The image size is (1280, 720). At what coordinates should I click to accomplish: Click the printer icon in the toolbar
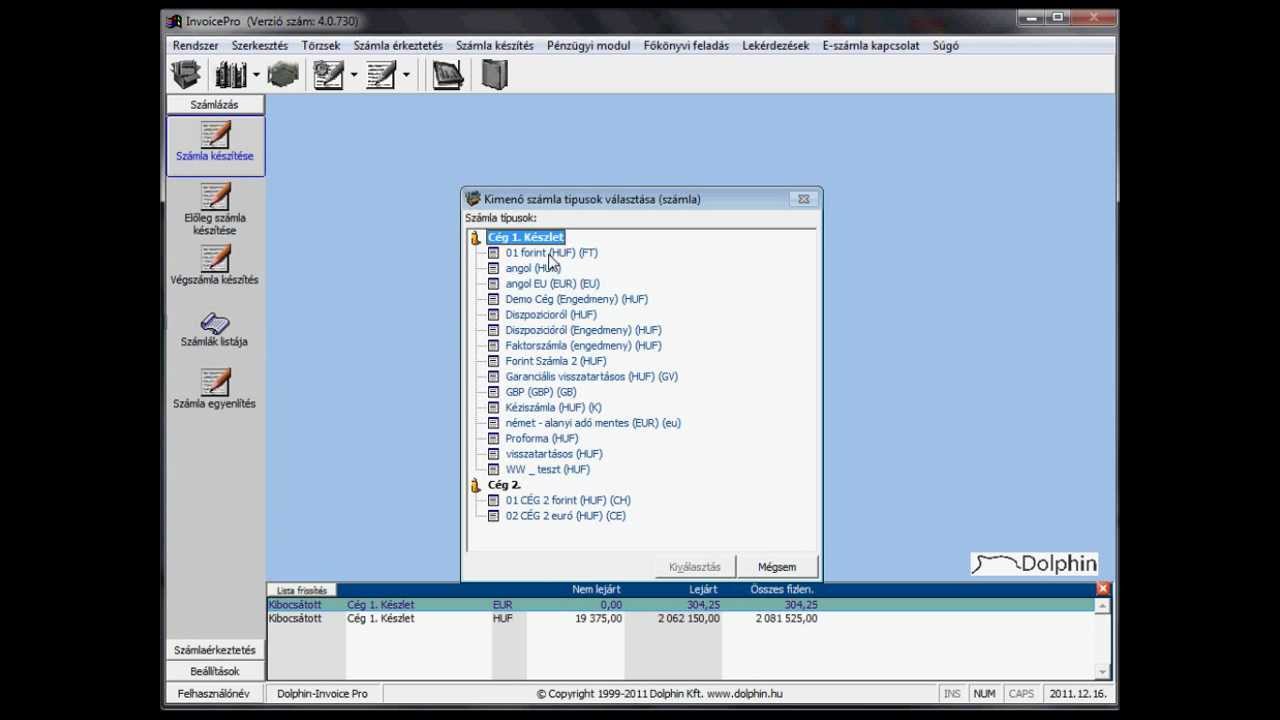[186, 75]
